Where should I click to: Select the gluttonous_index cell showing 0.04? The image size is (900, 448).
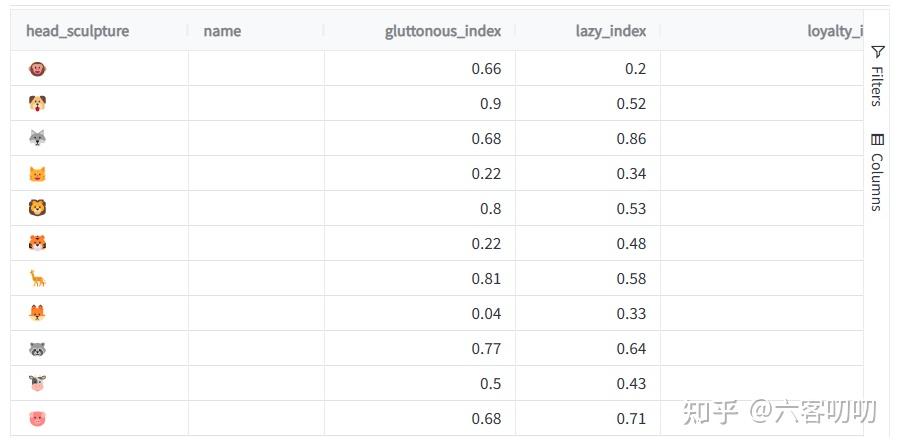[x=420, y=314]
